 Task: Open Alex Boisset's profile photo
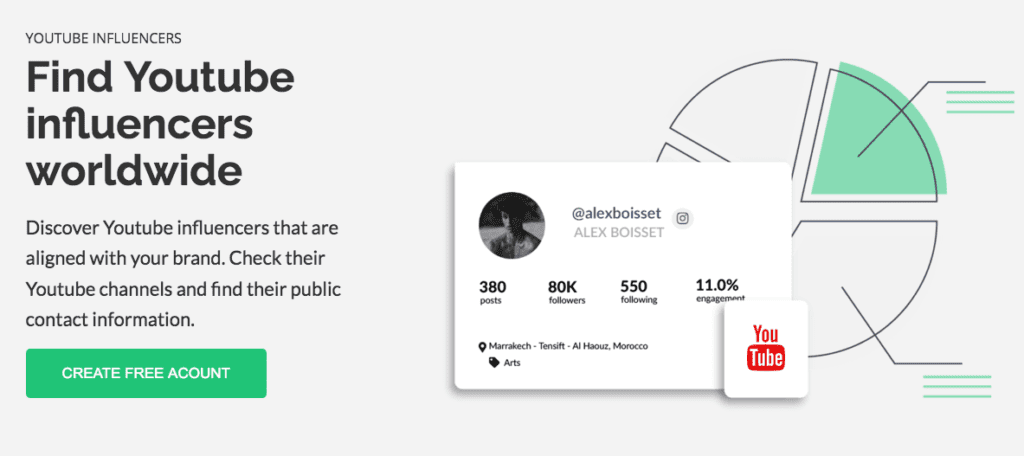coord(512,225)
